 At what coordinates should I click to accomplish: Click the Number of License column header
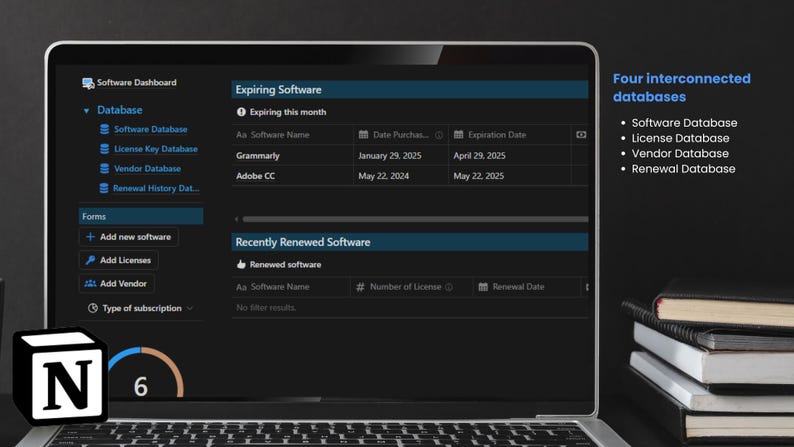point(411,287)
